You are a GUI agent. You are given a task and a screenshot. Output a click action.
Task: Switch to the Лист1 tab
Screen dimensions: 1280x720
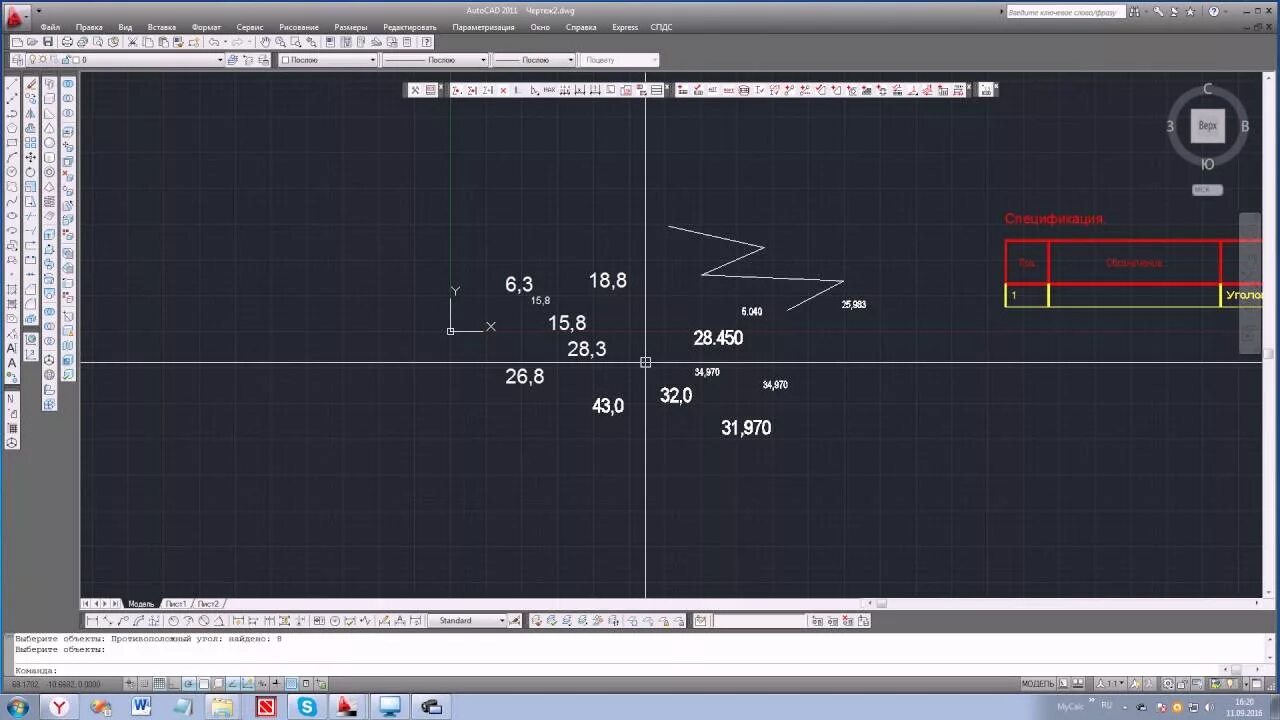[177, 603]
